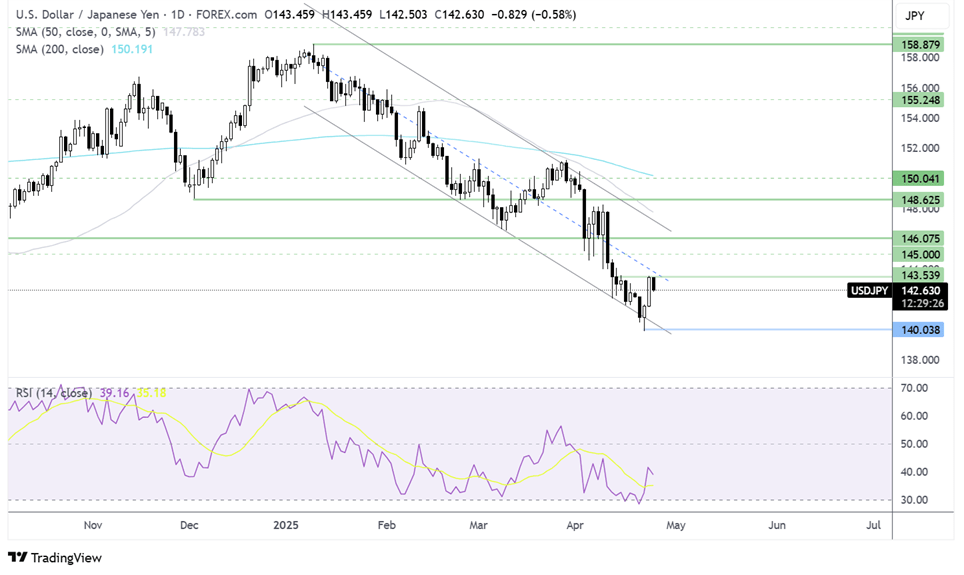Click the Feb label on the time axis
This screenshot has height=575, width=964.
tap(386, 525)
